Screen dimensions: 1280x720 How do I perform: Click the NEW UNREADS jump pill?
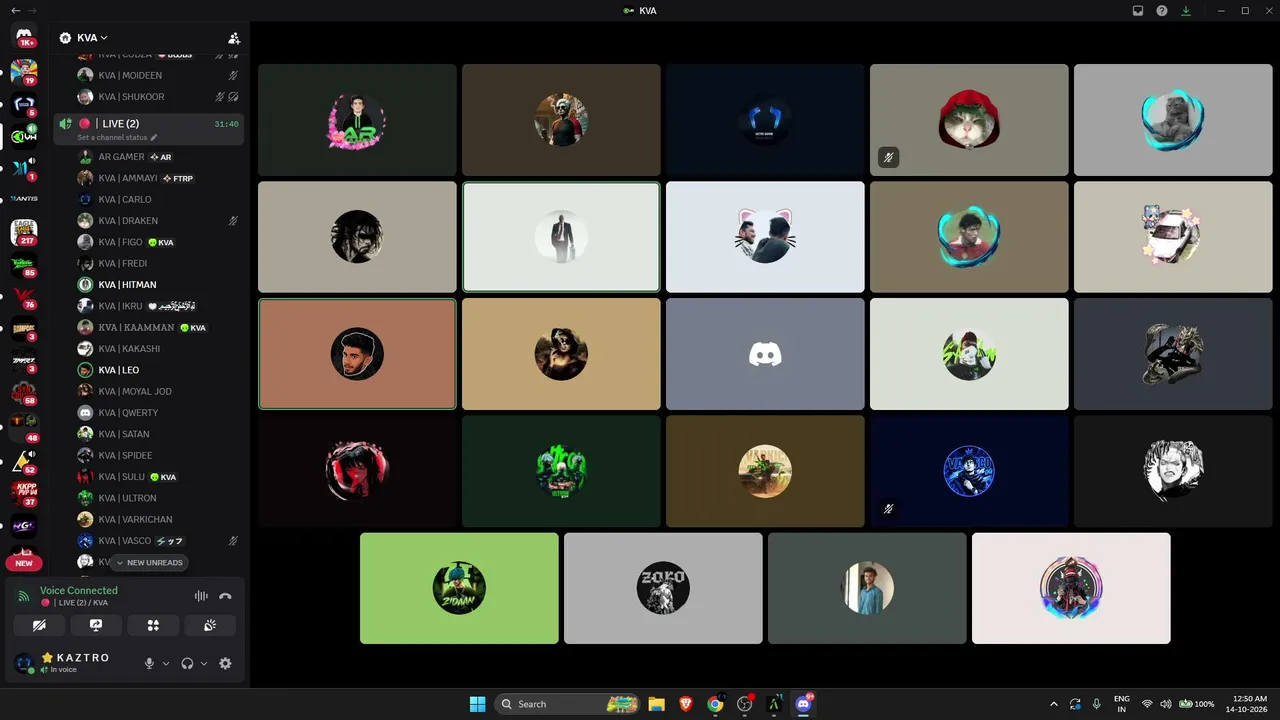[x=148, y=563]
